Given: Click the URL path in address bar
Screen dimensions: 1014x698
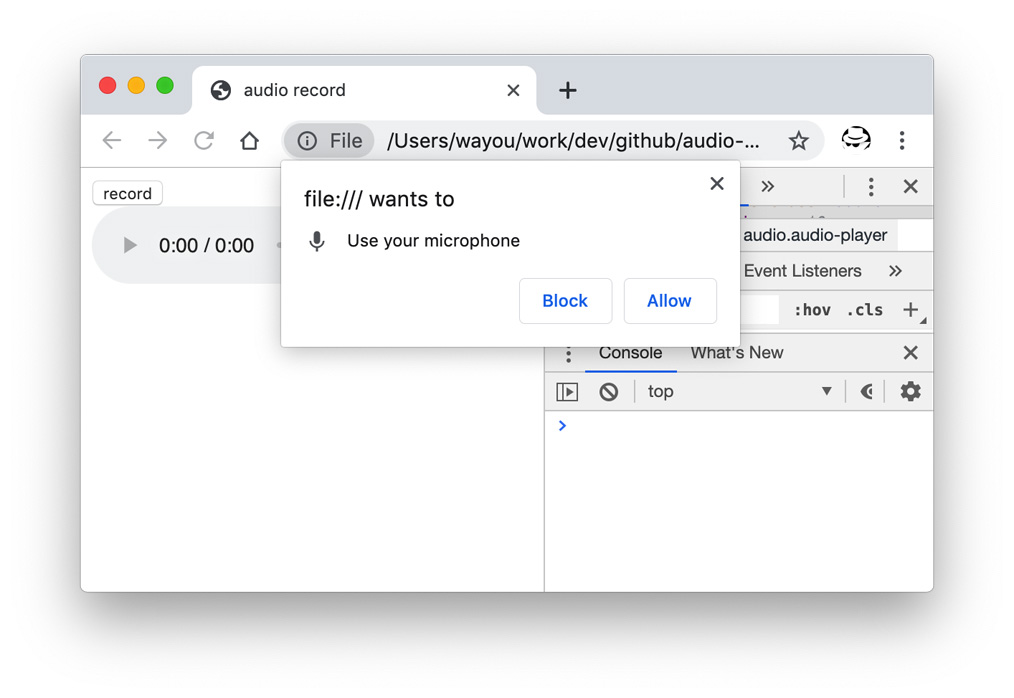Looking at the screenshot, I should tap(573, 140).
